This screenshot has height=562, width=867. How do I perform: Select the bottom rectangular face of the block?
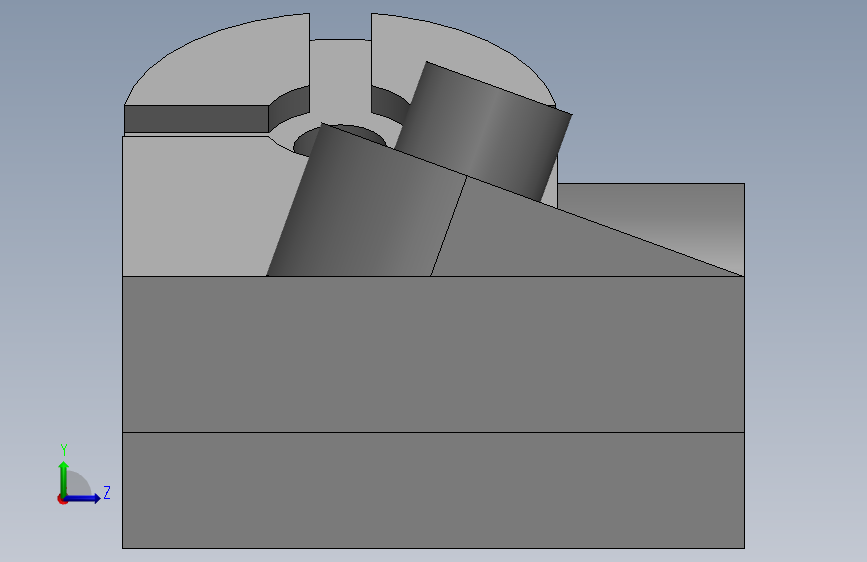pyautogui.click(x=433, y=491)
